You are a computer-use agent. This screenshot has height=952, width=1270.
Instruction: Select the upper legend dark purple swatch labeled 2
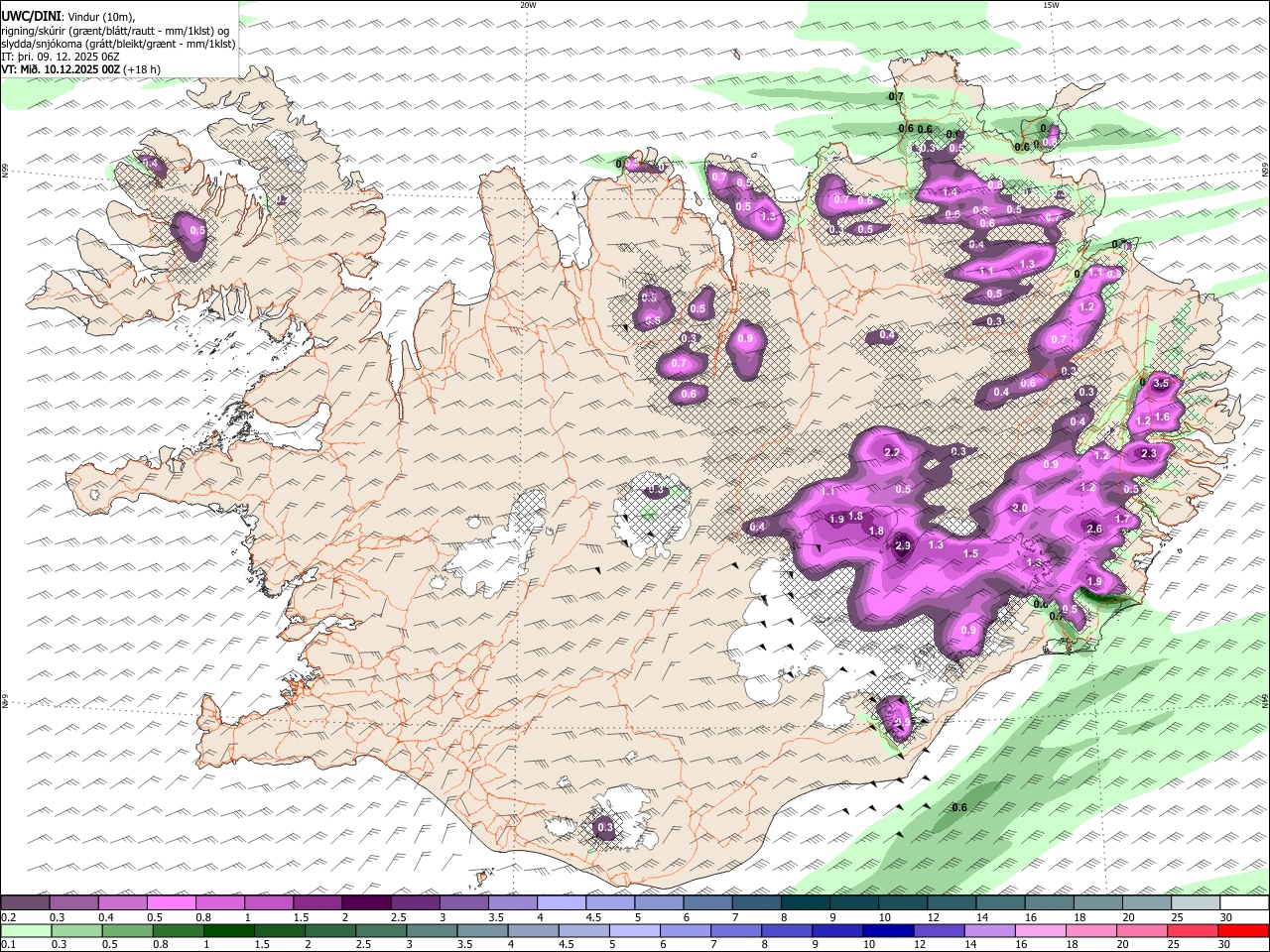(365, 902)
